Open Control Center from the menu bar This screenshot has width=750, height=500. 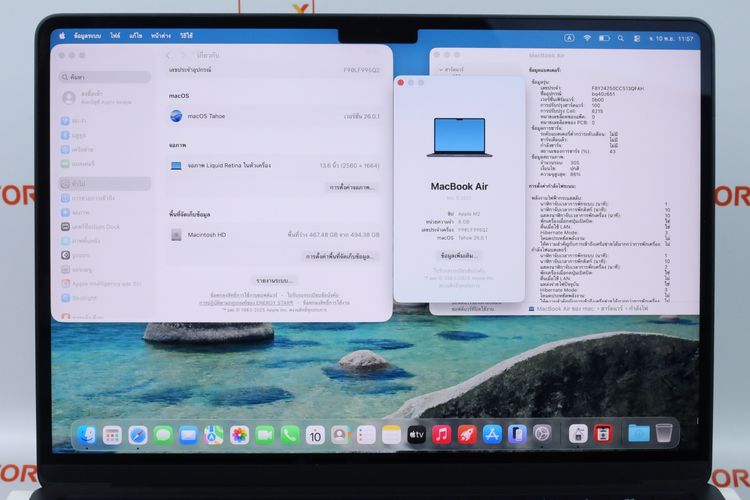637,38
